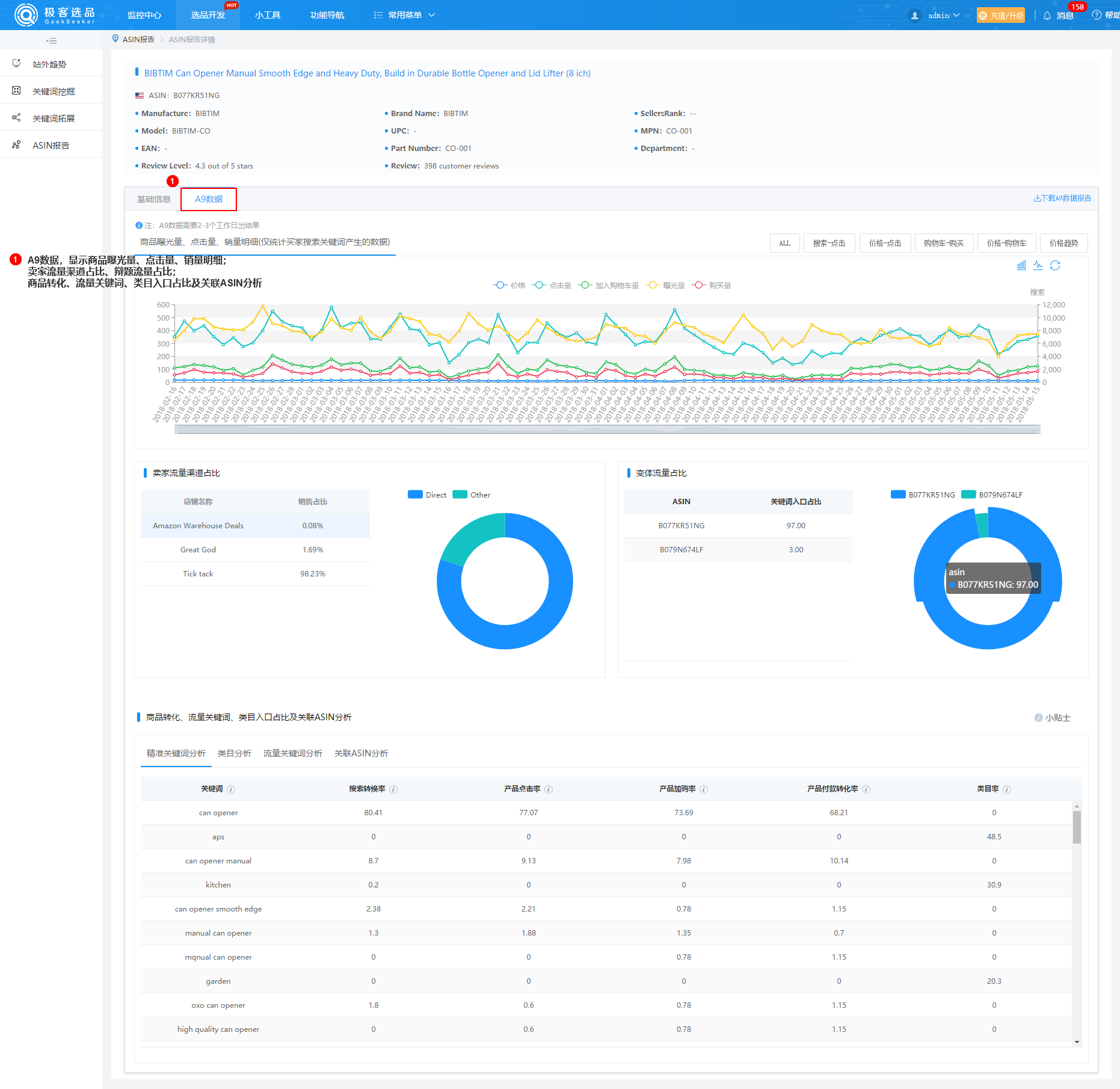The height and width of the screenshot is (1089, 1120).
Task: Click the GeekSeeker logo
Action: 55,15
